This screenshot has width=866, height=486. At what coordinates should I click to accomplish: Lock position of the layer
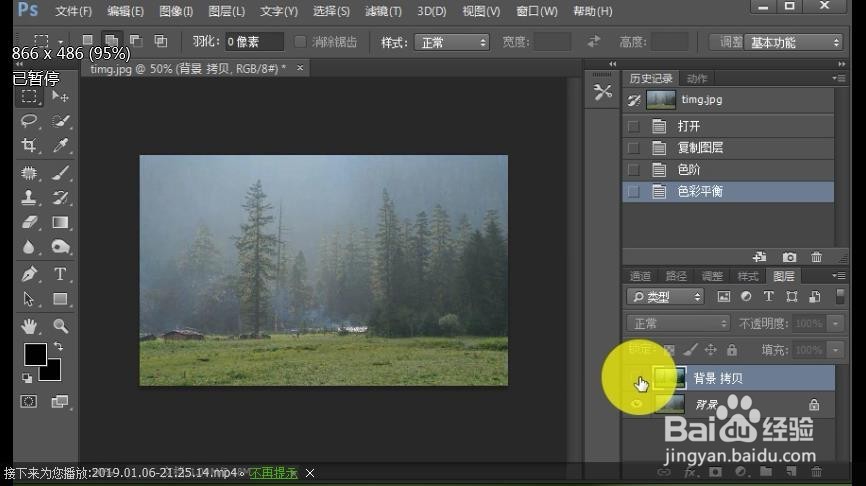click(x=711, y=350)
